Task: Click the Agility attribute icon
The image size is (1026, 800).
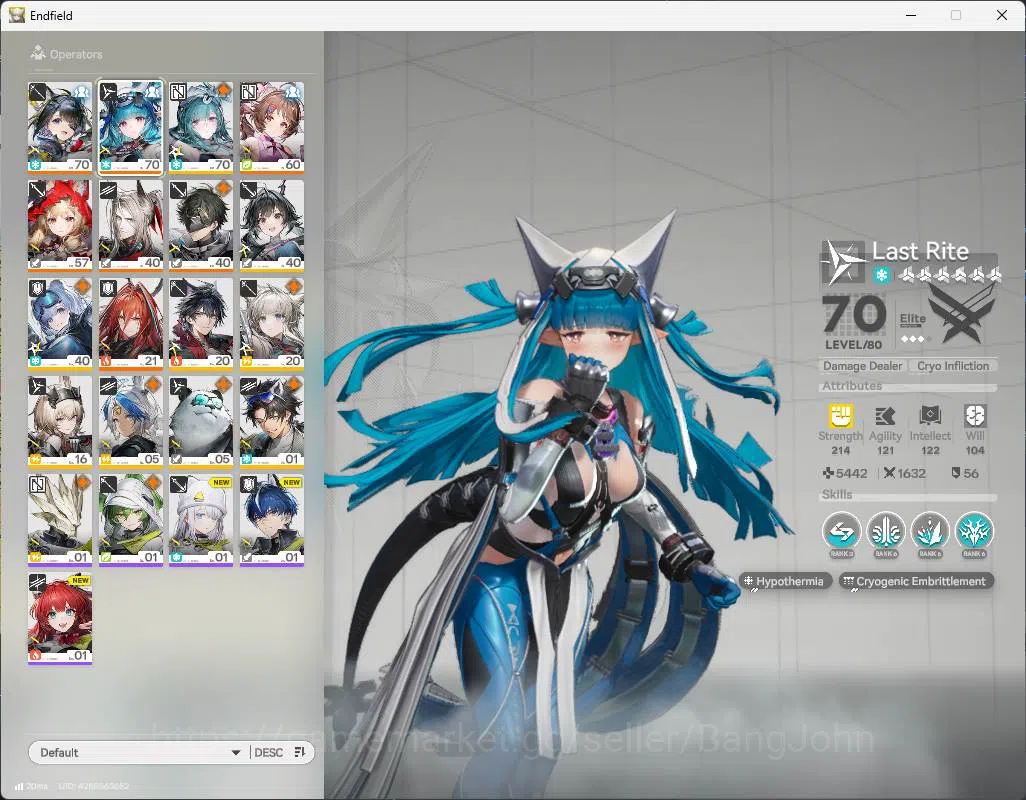Action: [885, 415]
